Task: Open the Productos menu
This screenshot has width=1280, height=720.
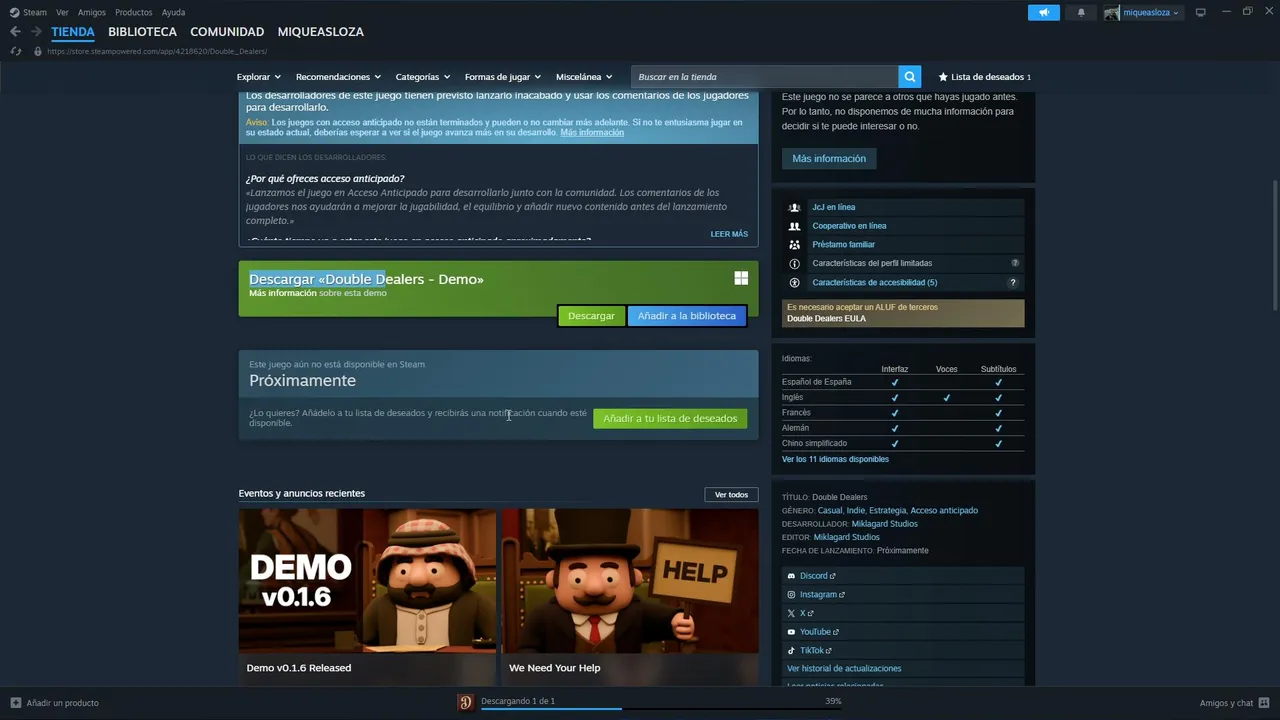Action: point(134,12)
